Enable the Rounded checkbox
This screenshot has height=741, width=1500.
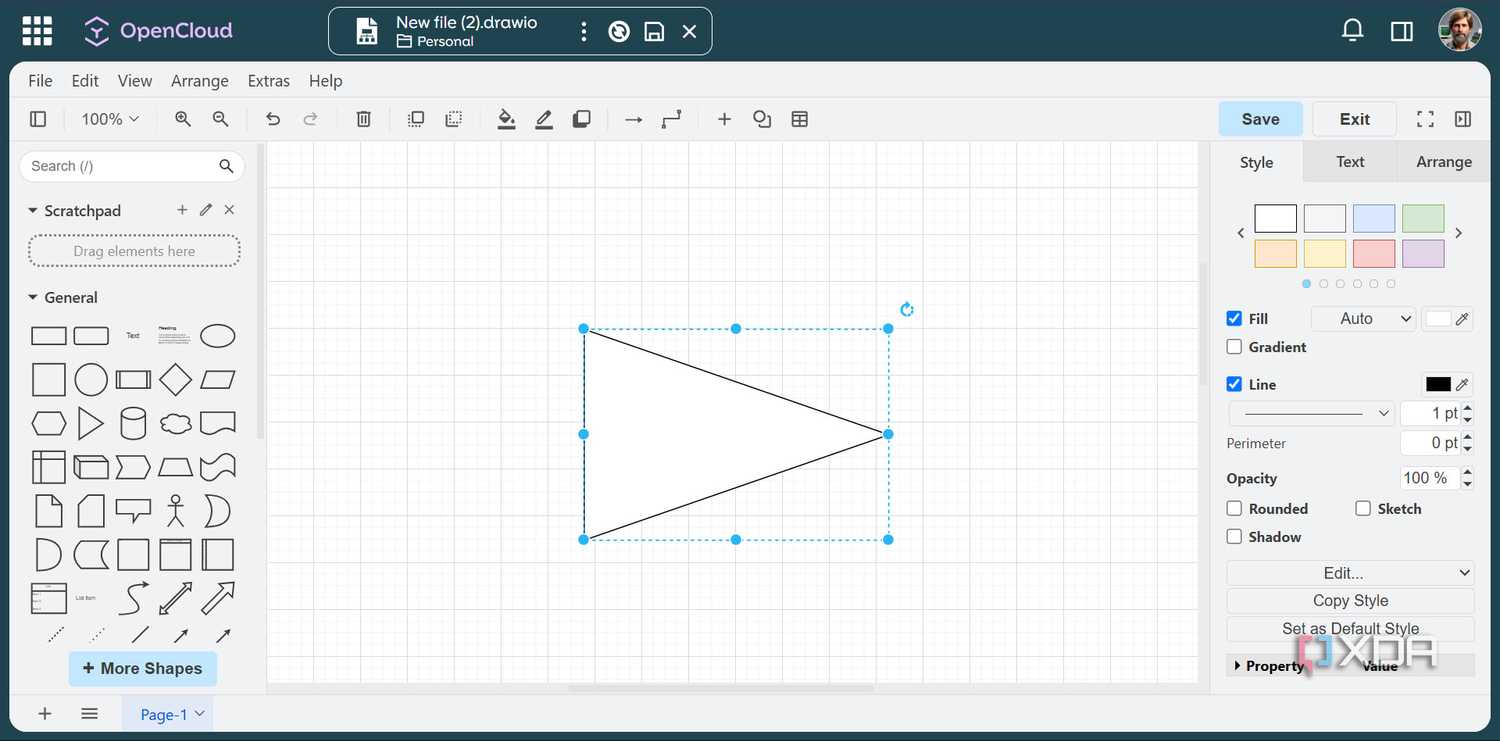tap(1234, 508)
